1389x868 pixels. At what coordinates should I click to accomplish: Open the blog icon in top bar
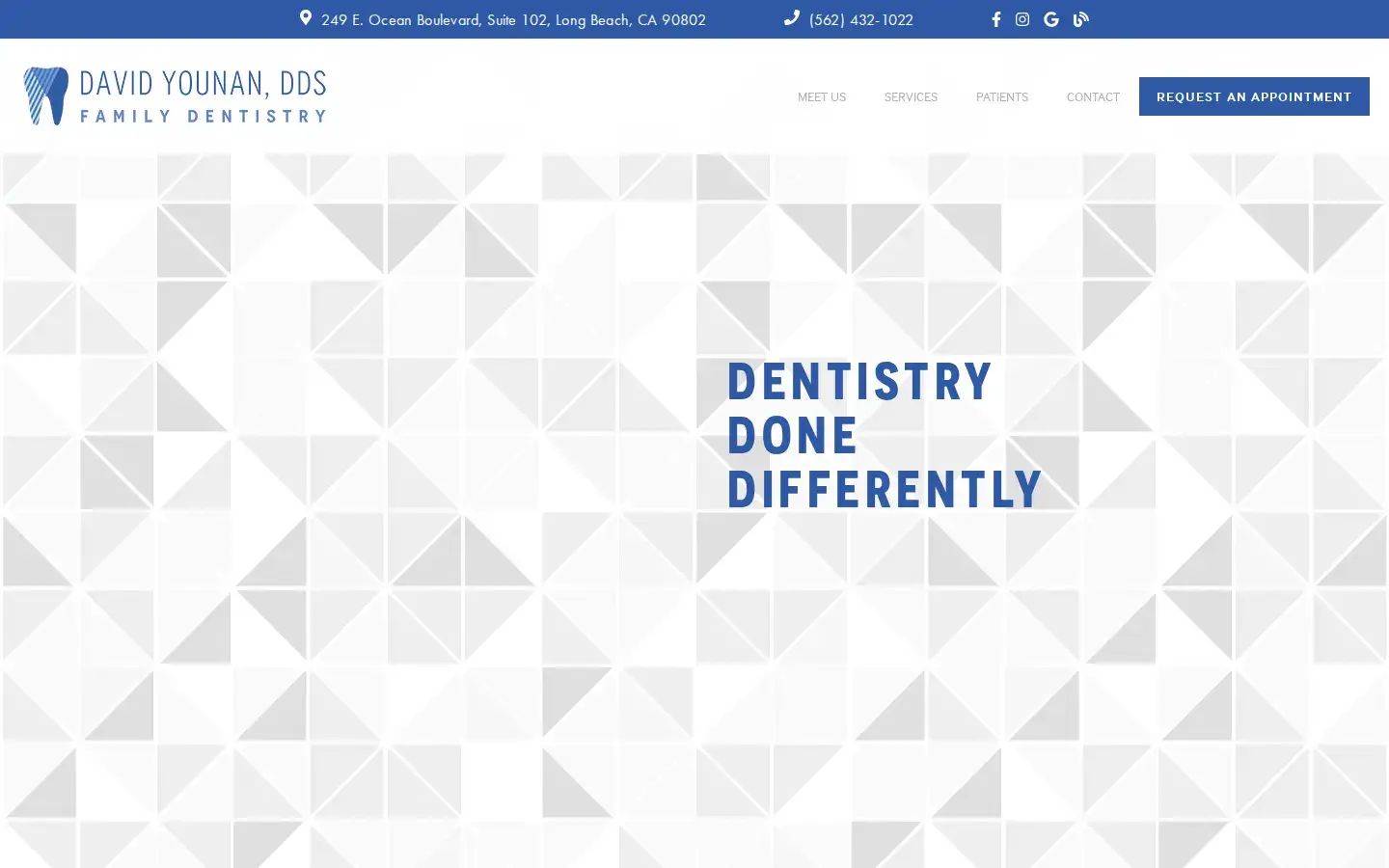tap(1080, 19)
